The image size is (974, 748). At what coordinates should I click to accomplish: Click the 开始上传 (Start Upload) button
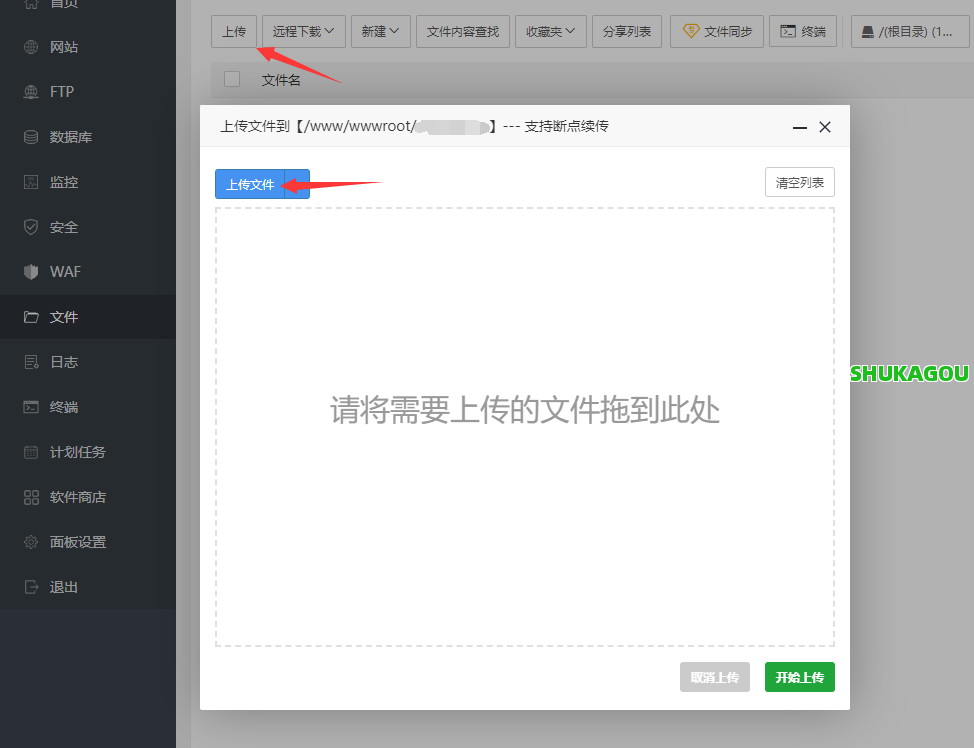coord(799,677)
